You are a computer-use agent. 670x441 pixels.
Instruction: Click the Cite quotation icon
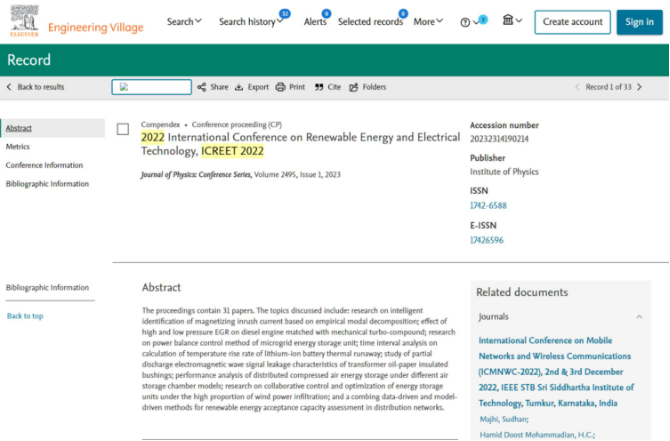(319, 87)
